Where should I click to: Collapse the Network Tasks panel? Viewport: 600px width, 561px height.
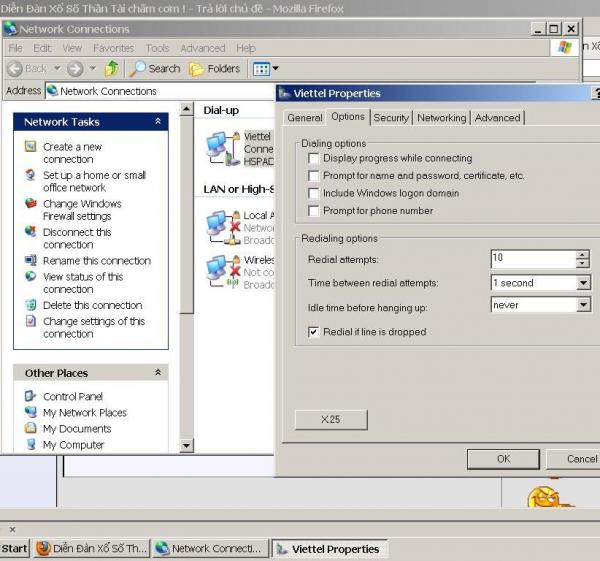click(x=158, y=121)
